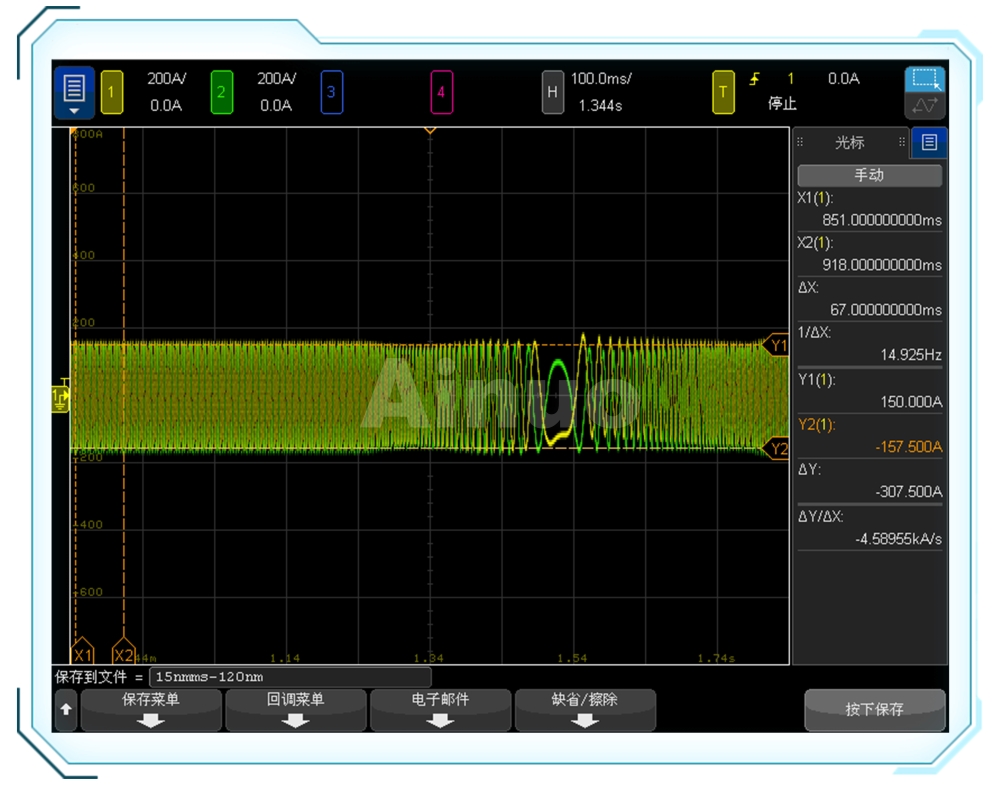
Task: Click the channel 1 ground level marker
Action: pyautogui.click(x=60, y=399)
